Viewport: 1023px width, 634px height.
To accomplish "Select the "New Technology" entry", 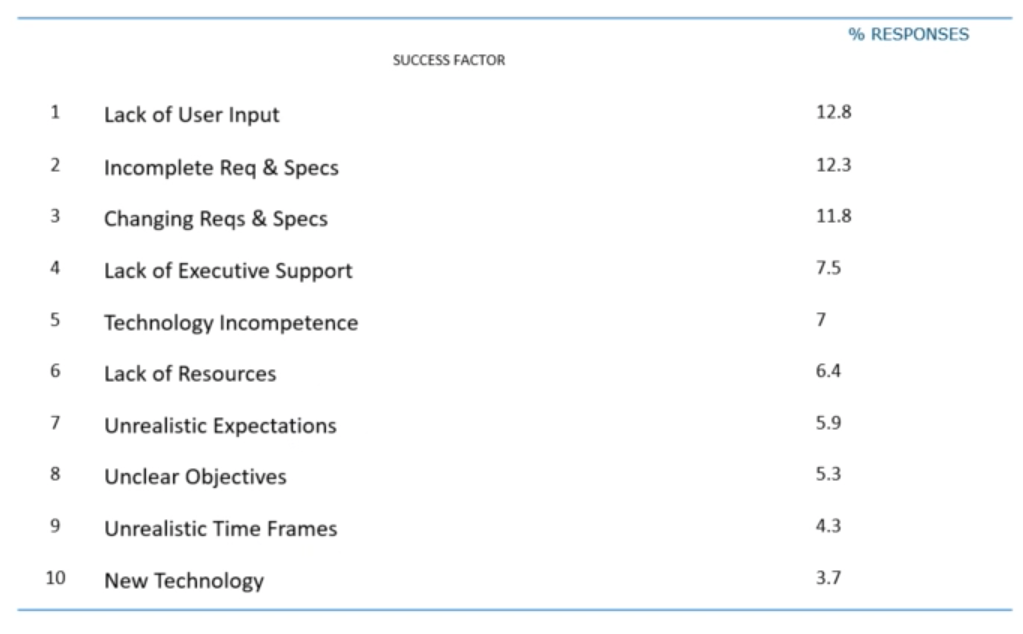I will [x=184, y=581].
